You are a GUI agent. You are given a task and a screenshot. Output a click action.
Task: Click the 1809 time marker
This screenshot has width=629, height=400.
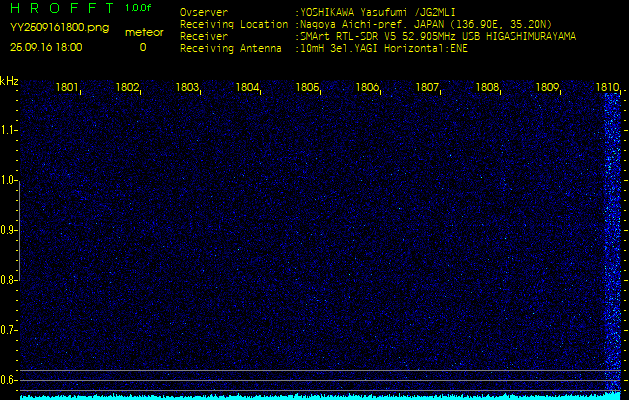pos(547,88)
